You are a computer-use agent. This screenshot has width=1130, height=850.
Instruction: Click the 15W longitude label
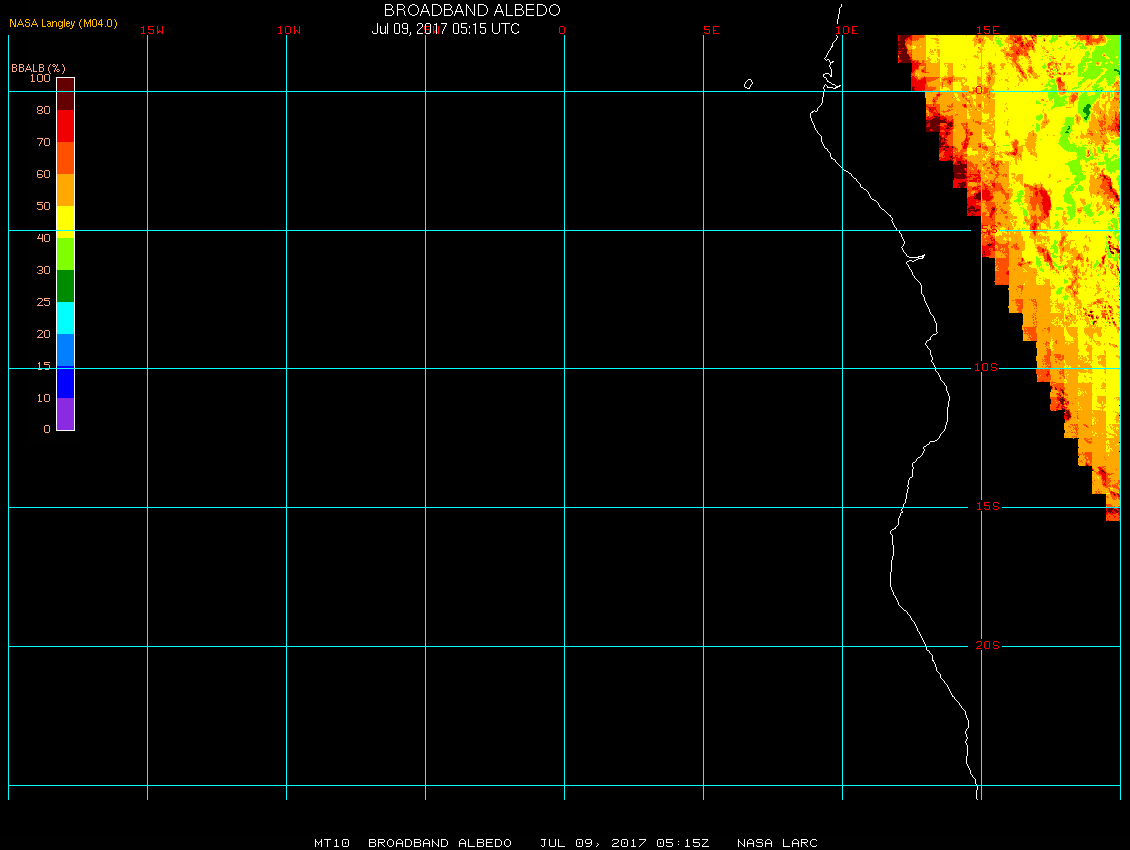coord(152,30)
